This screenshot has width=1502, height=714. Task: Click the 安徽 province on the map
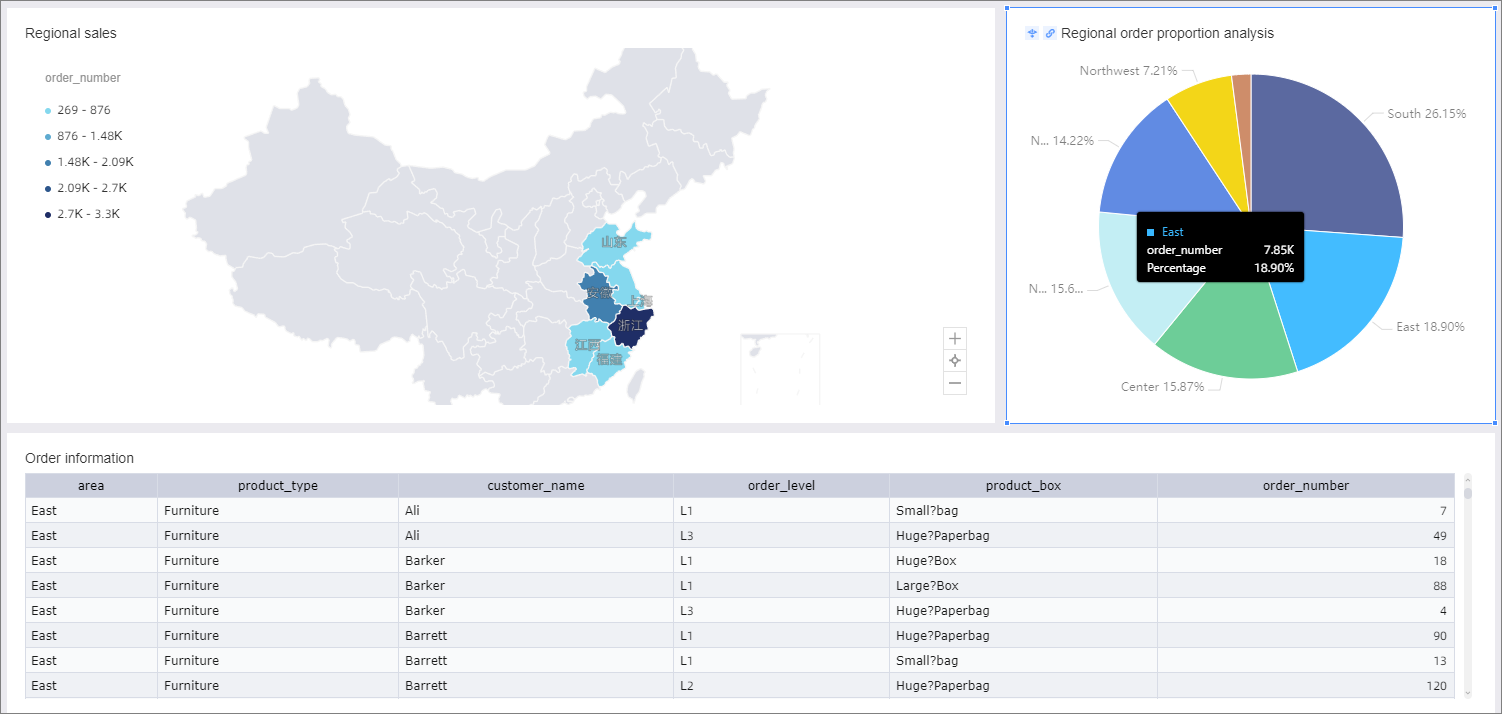click(x=599, y=294)
